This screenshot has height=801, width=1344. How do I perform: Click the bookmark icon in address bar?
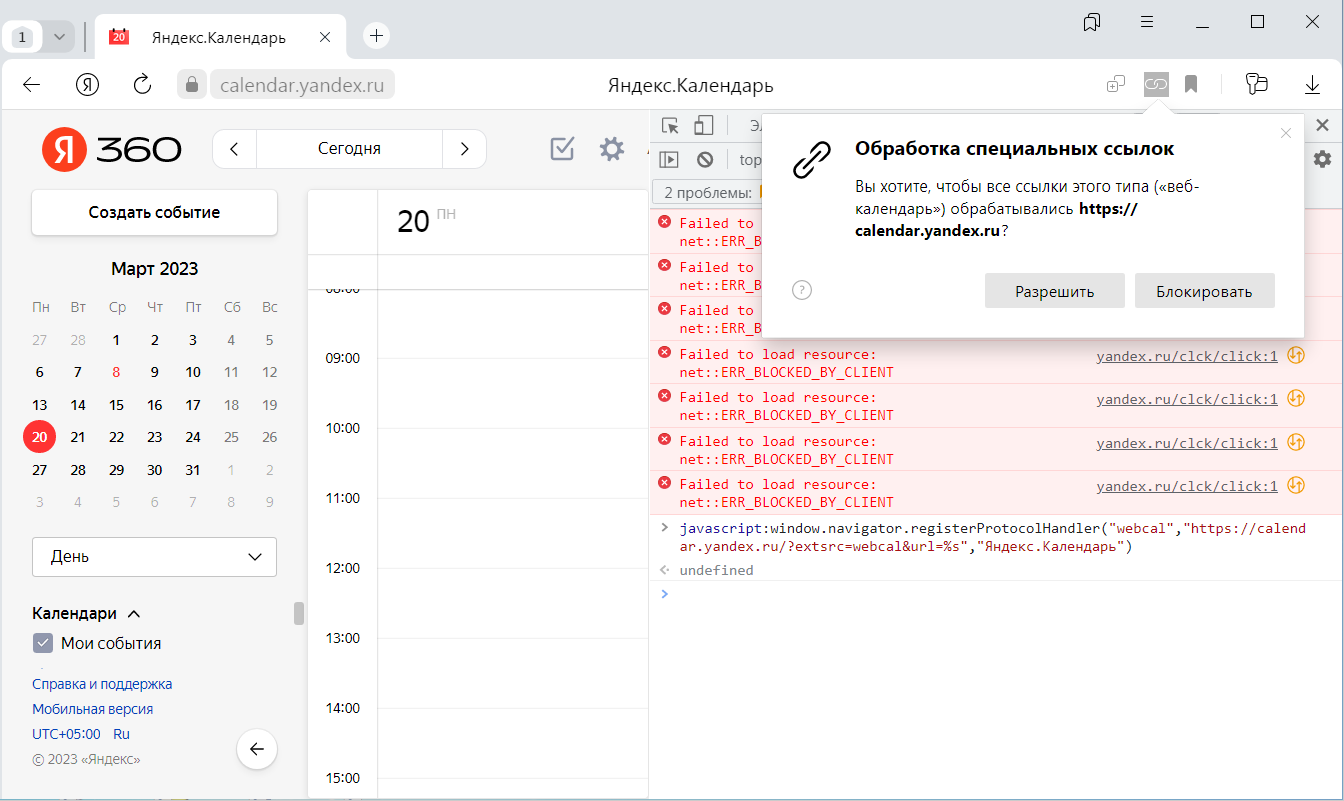(x=1191, y=85)
